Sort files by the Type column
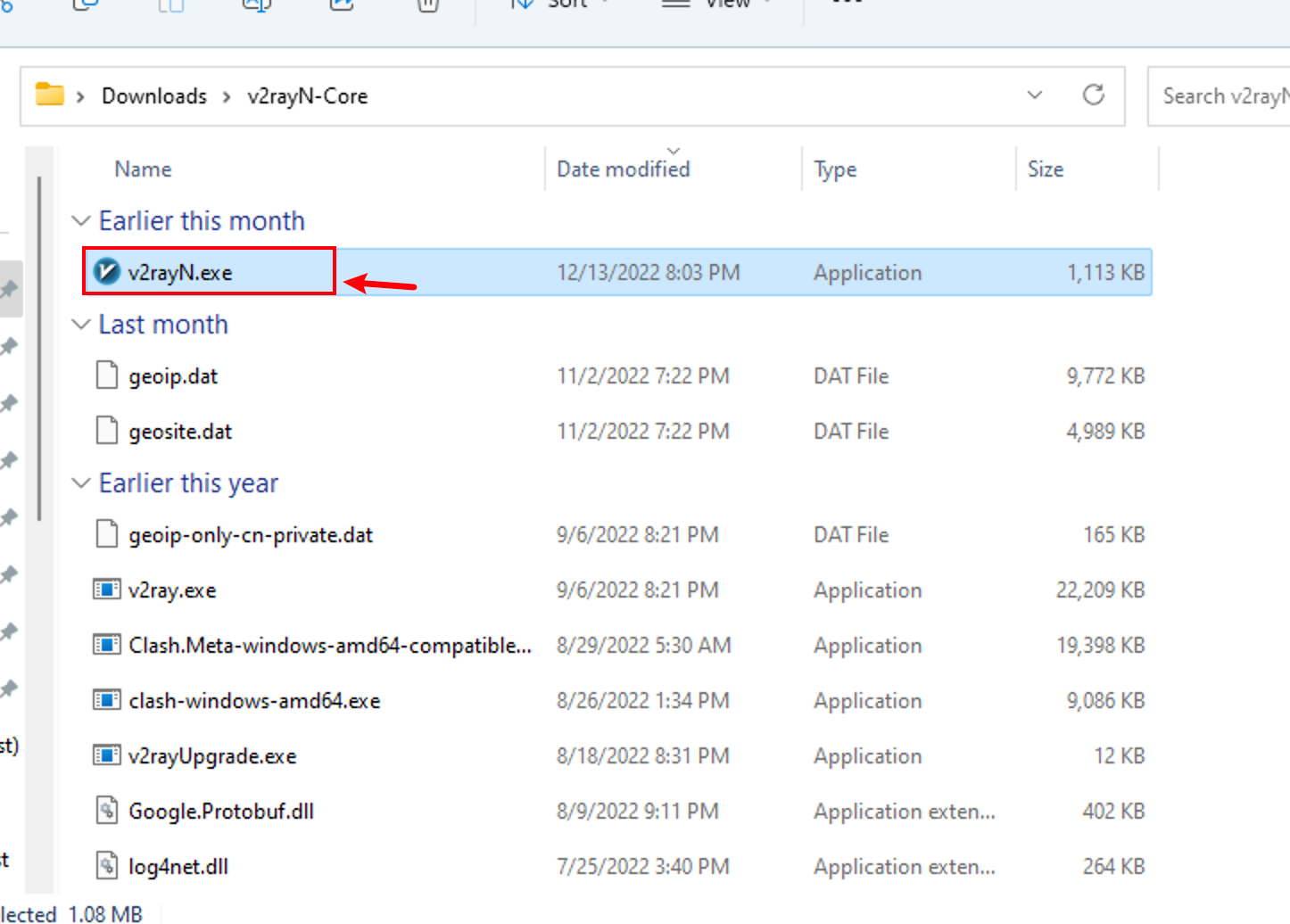The image size is (1290, 924). (835, 169)
